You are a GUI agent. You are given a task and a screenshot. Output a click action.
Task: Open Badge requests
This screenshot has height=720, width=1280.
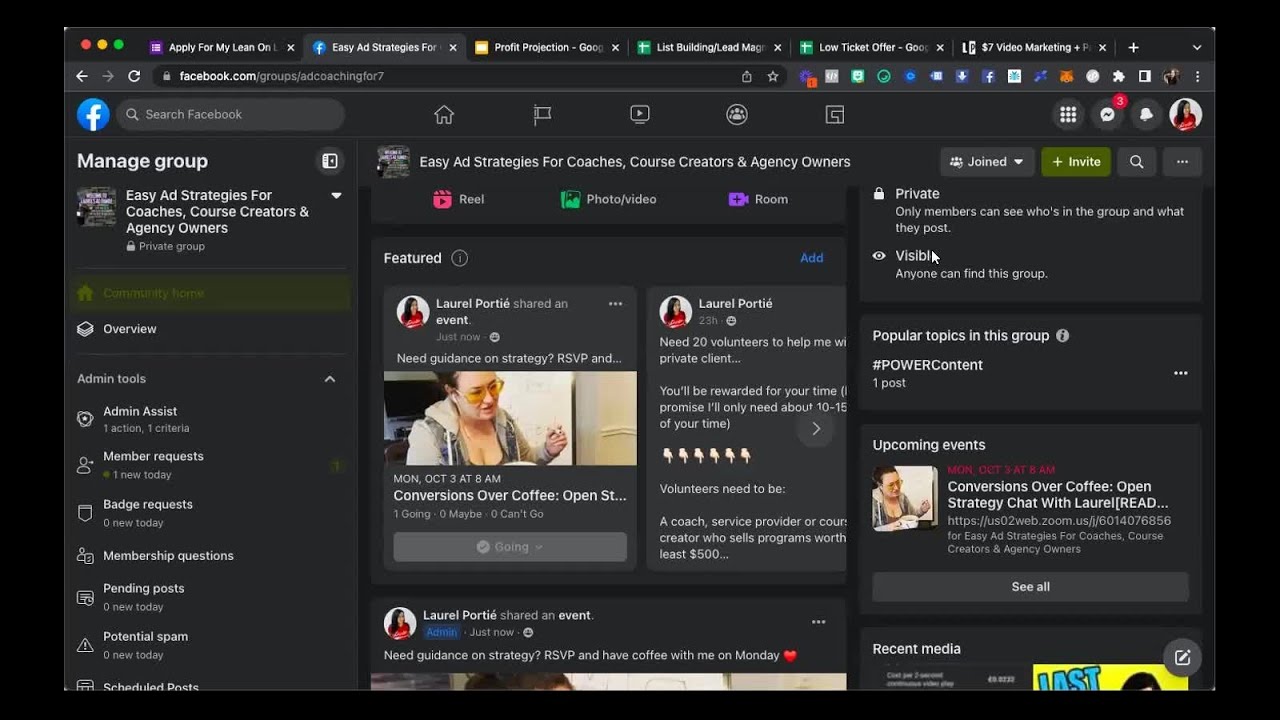tap(210, 513)
